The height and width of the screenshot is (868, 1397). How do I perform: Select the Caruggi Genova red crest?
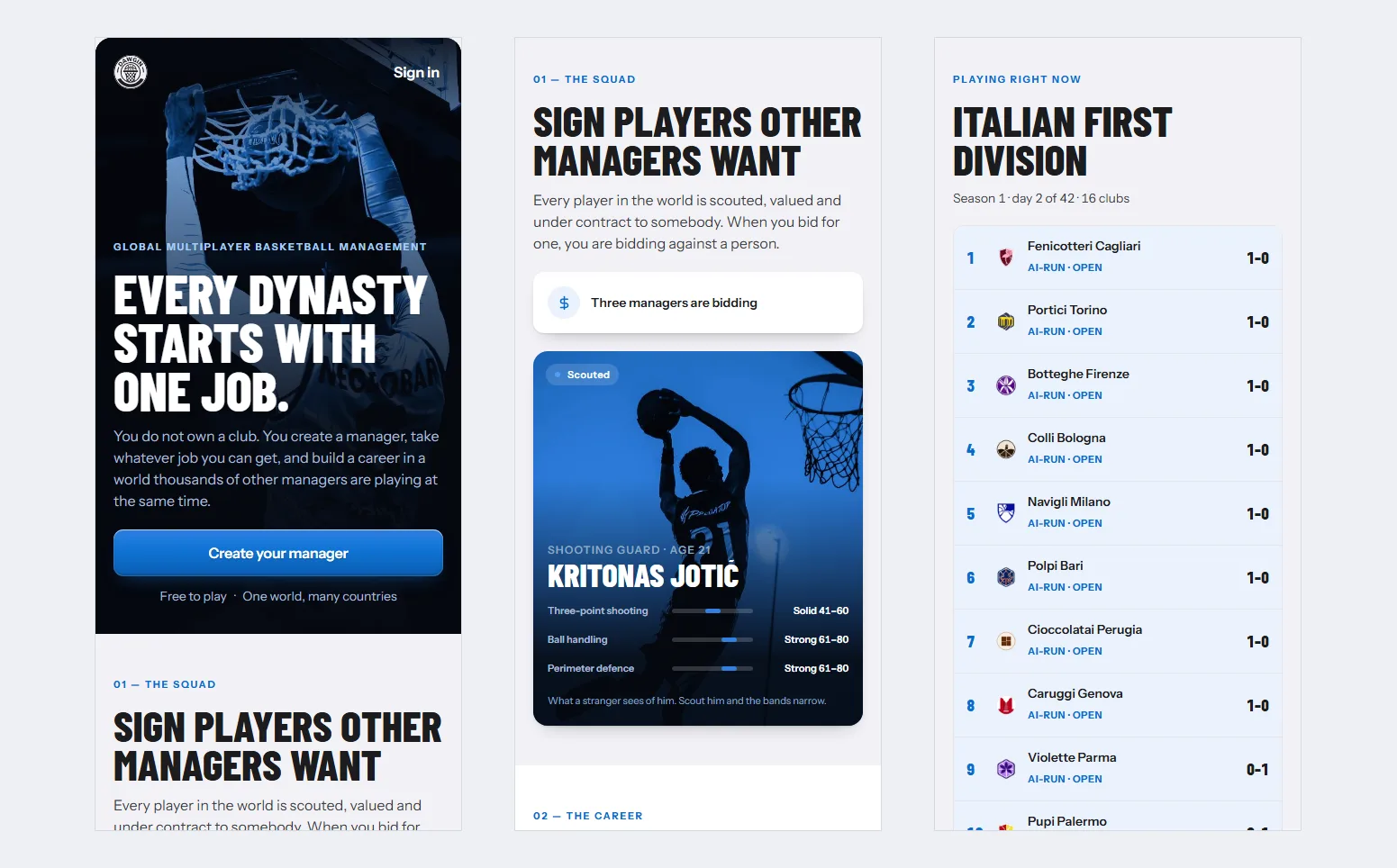pyautogui.click(x=1006, y=705)
